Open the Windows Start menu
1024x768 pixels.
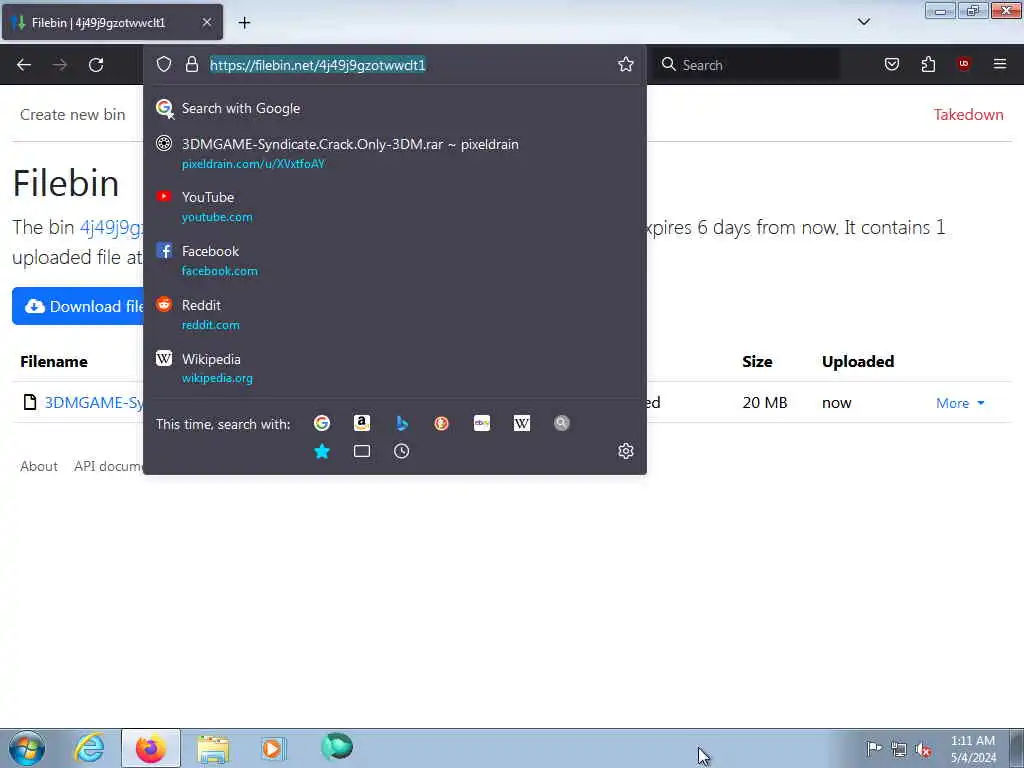[27, 748]
